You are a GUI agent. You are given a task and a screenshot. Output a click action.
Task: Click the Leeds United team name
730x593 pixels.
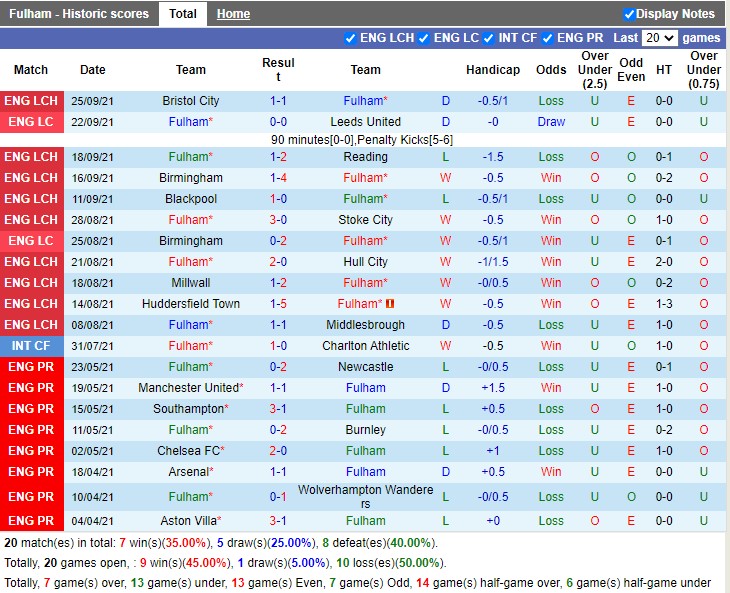coord(365,122)
